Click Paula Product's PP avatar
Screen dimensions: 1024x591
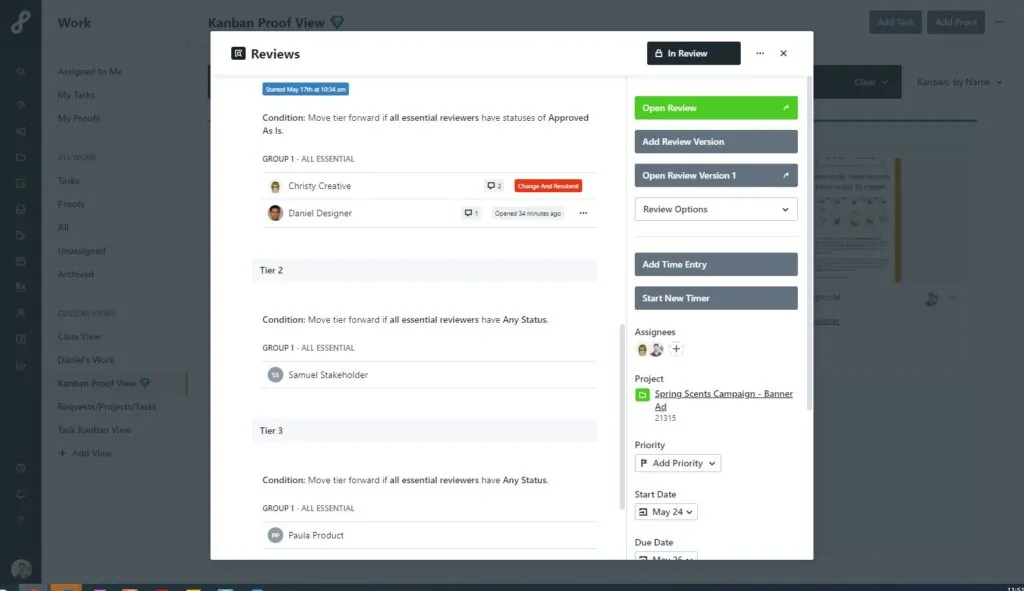click(x=275, y=535)
